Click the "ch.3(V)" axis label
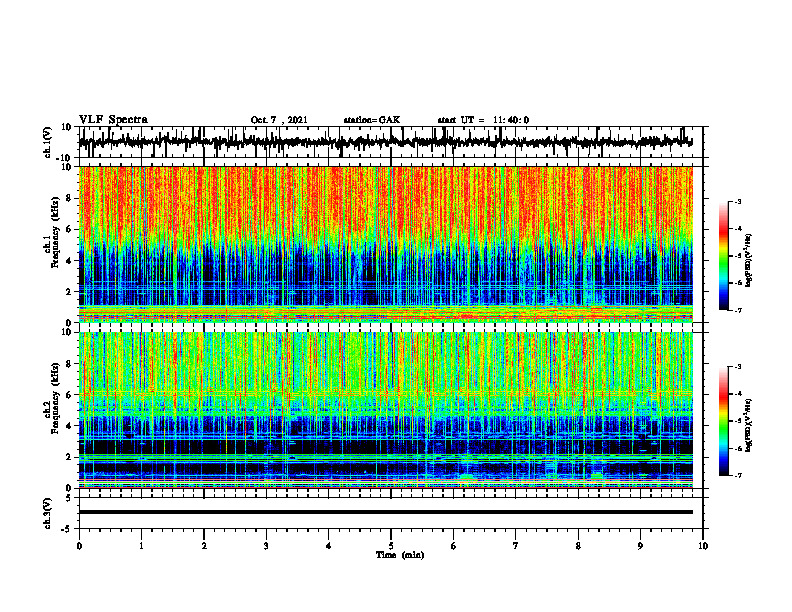This screenshot has height=612, width=792. [48, 513]
